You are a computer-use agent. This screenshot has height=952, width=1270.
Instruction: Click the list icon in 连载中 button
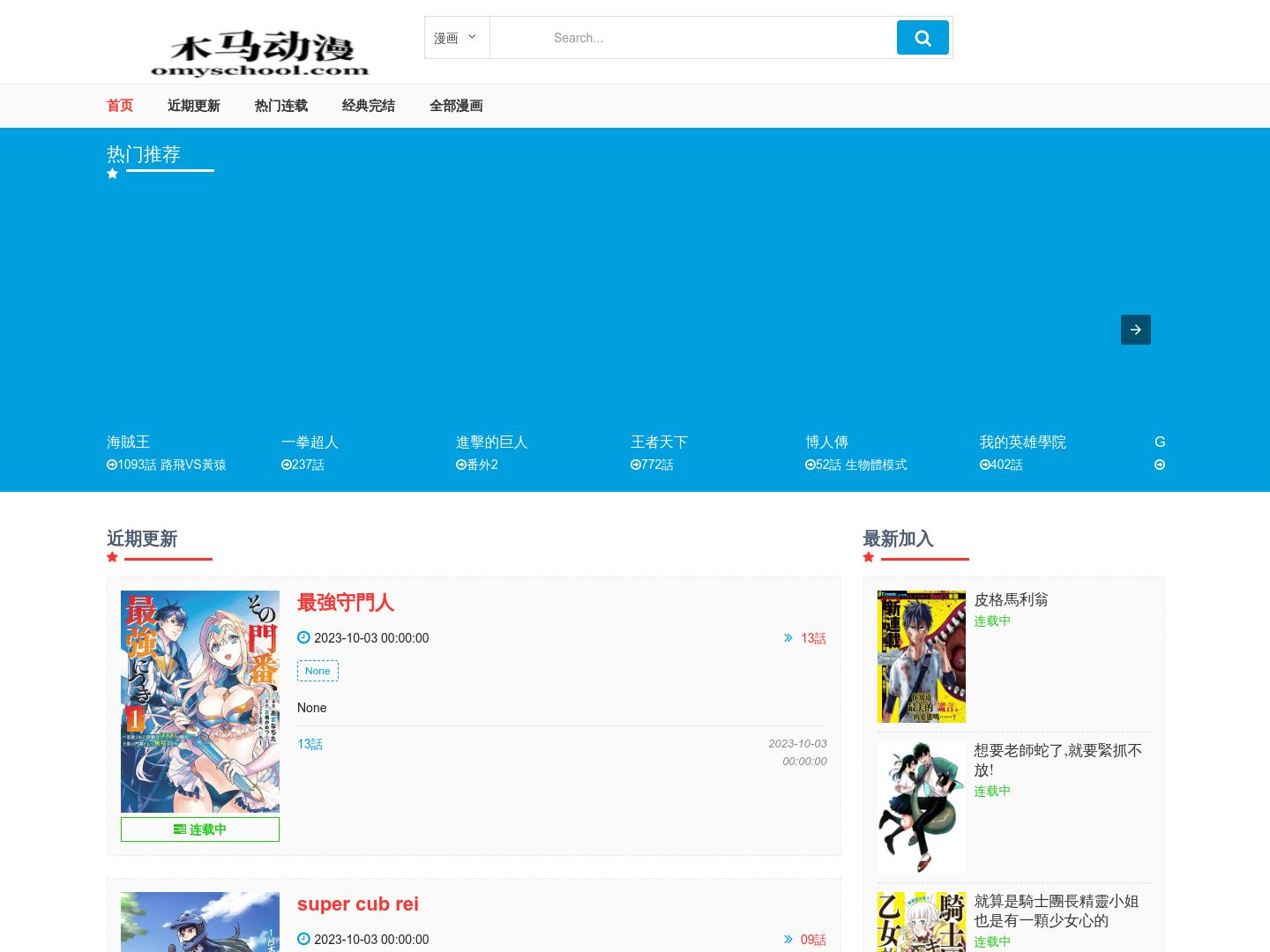point(180,829)
